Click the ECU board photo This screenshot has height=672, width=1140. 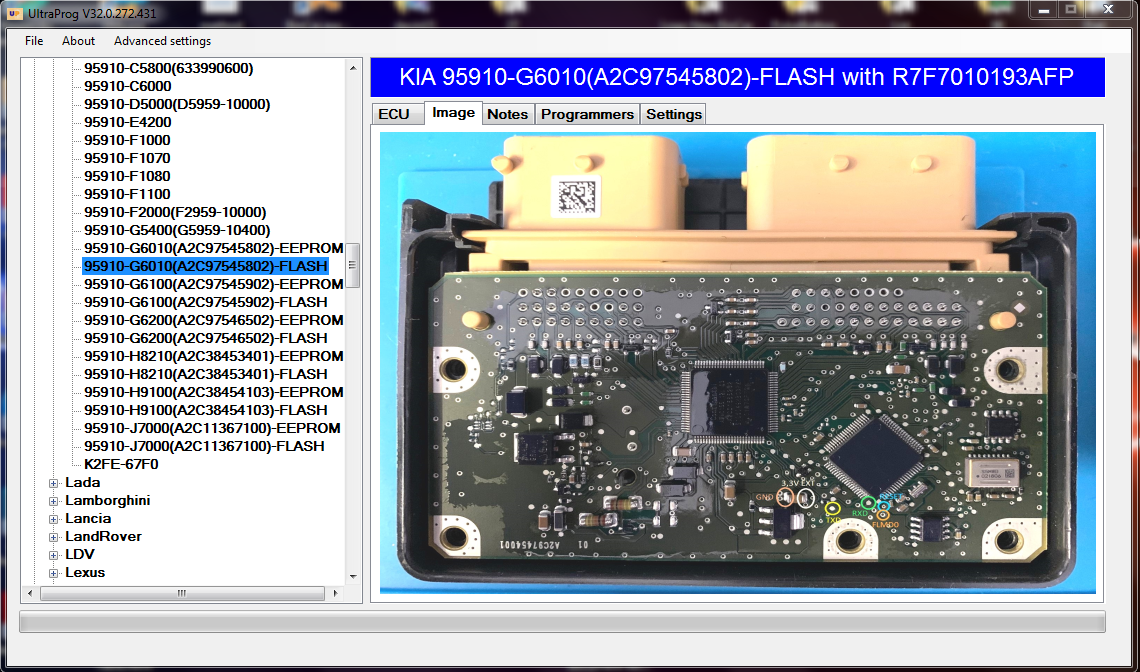(737, 362)
